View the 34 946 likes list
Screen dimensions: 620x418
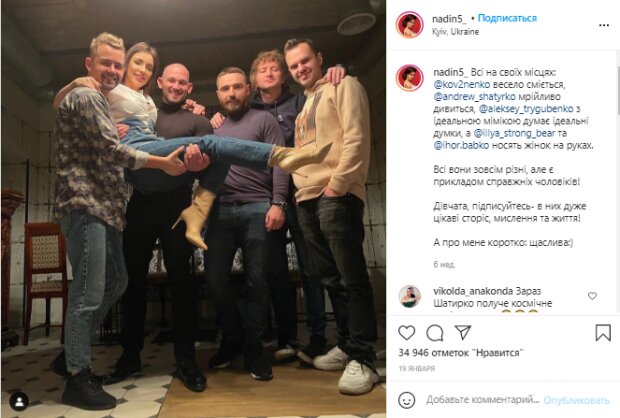coord(461,353)
